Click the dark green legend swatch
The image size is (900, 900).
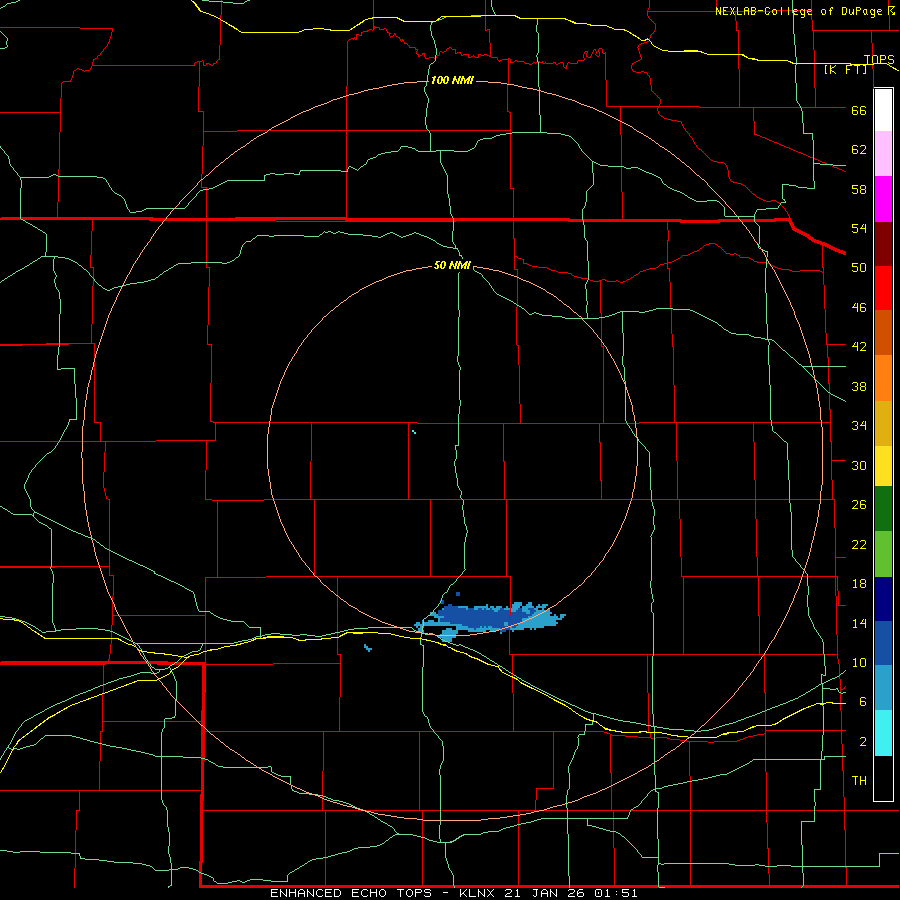[883, 509]
